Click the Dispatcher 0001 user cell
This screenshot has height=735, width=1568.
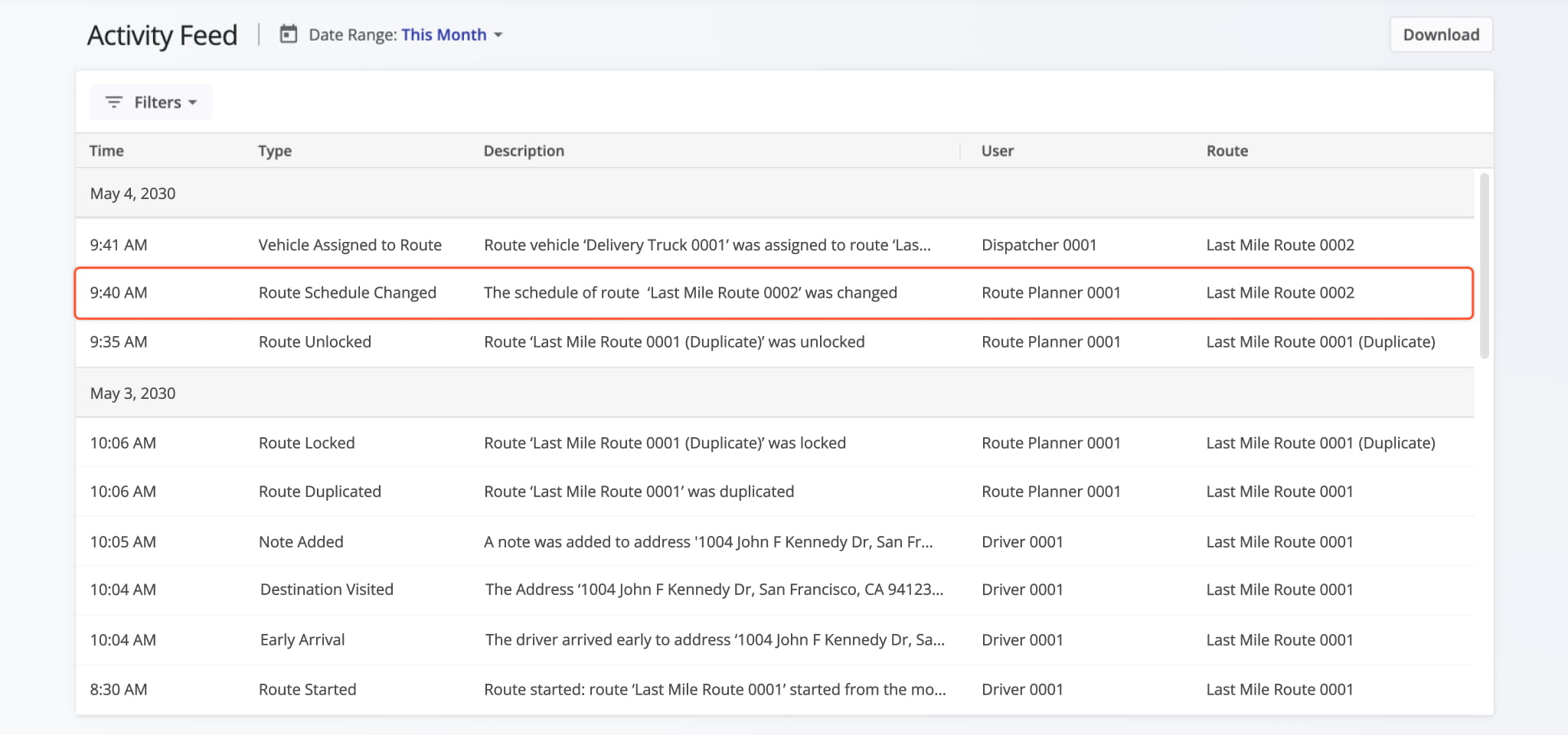coord(1039,245)
